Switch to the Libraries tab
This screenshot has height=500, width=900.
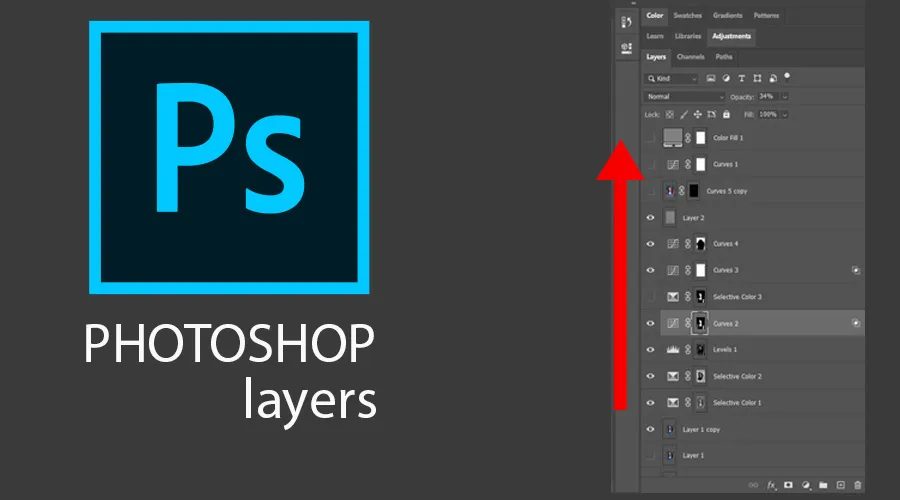pyautogui.click(x=688, y=36)
